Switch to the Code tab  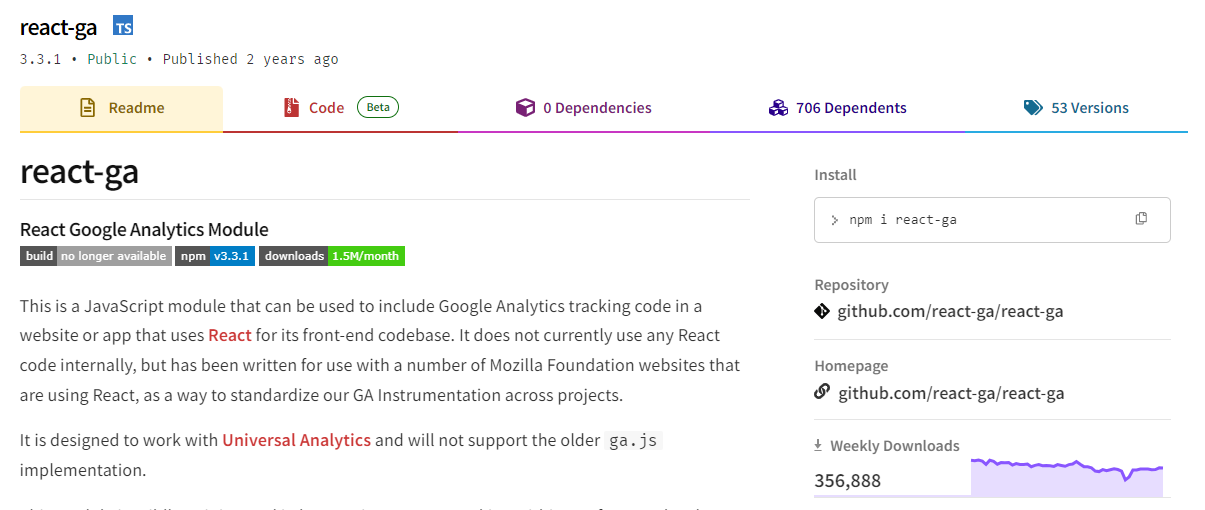340,108
